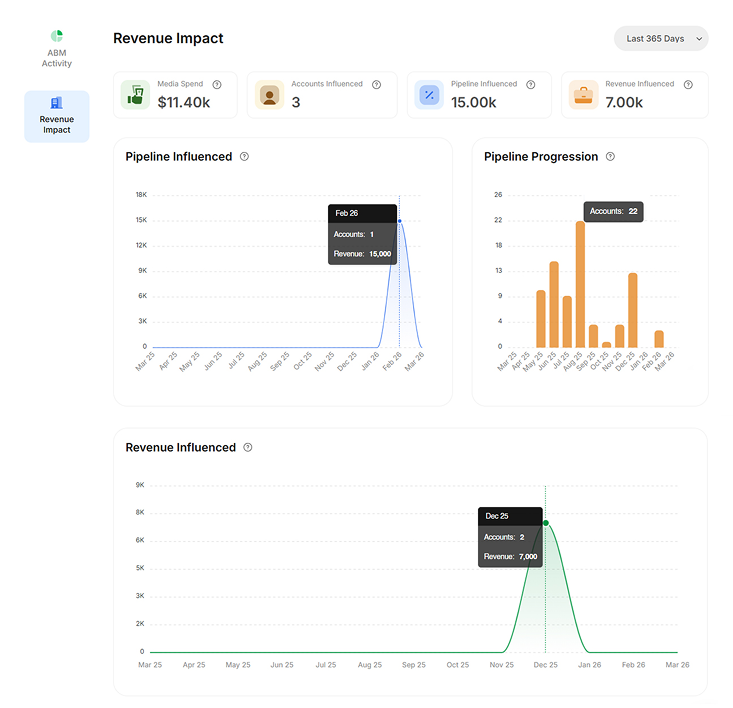Click the shortest orange bar in Pipeline Progression
Image resolution: width=733 pixels, height=708 pixels.
606,344
